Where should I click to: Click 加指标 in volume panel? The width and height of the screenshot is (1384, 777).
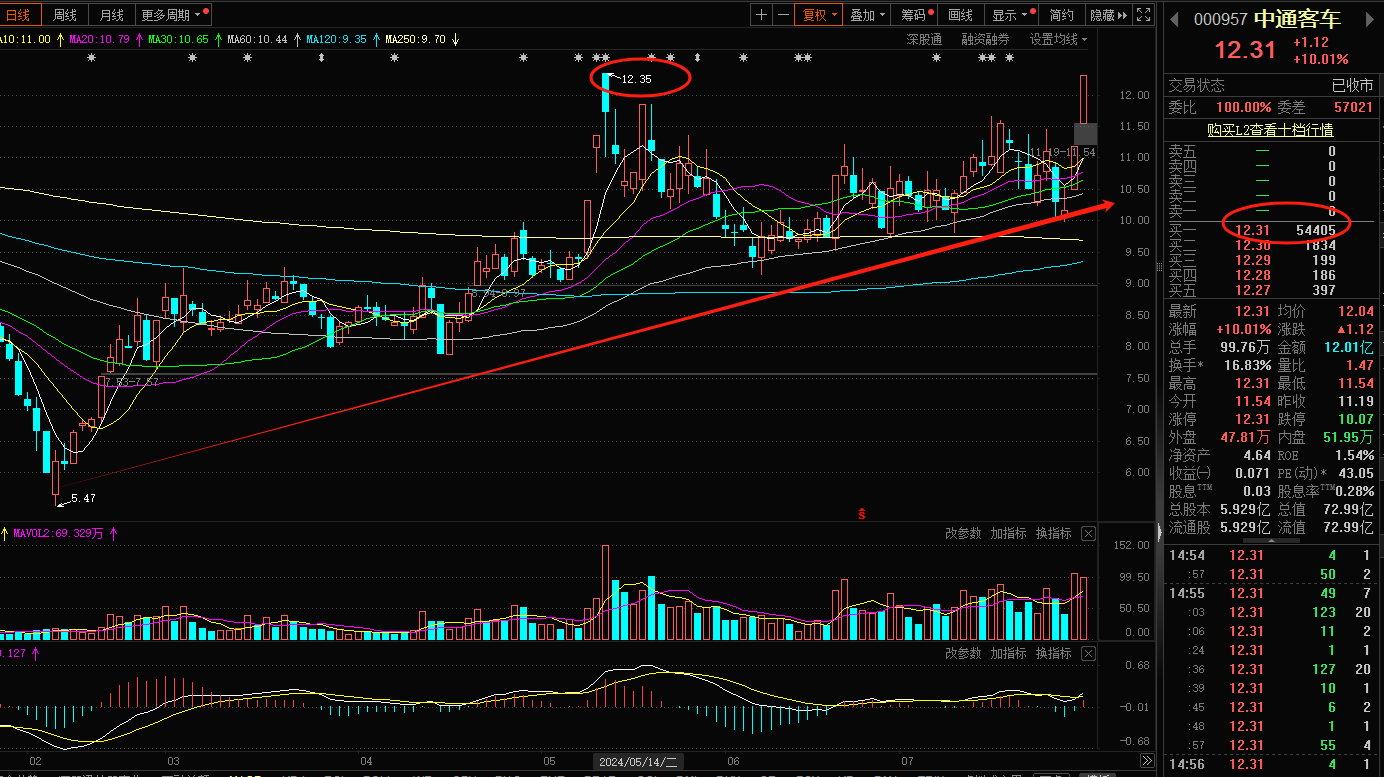coord(1008,533)
